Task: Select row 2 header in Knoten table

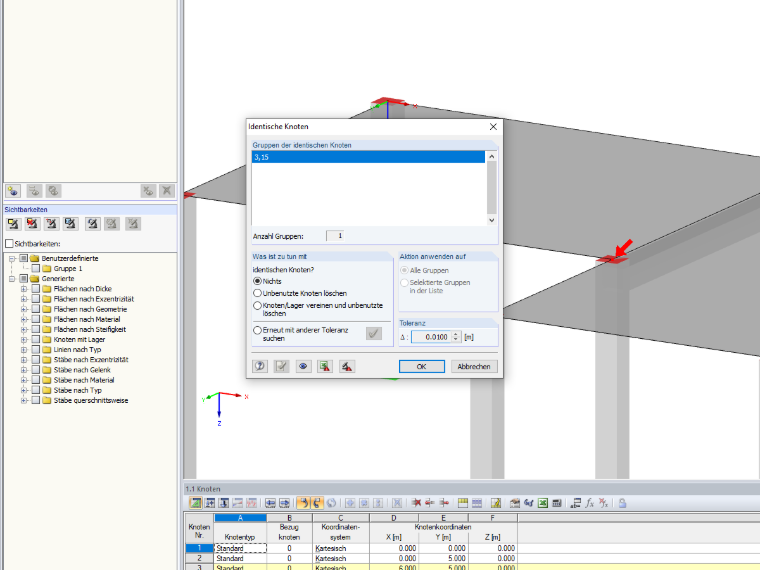Action: (199, 558)
